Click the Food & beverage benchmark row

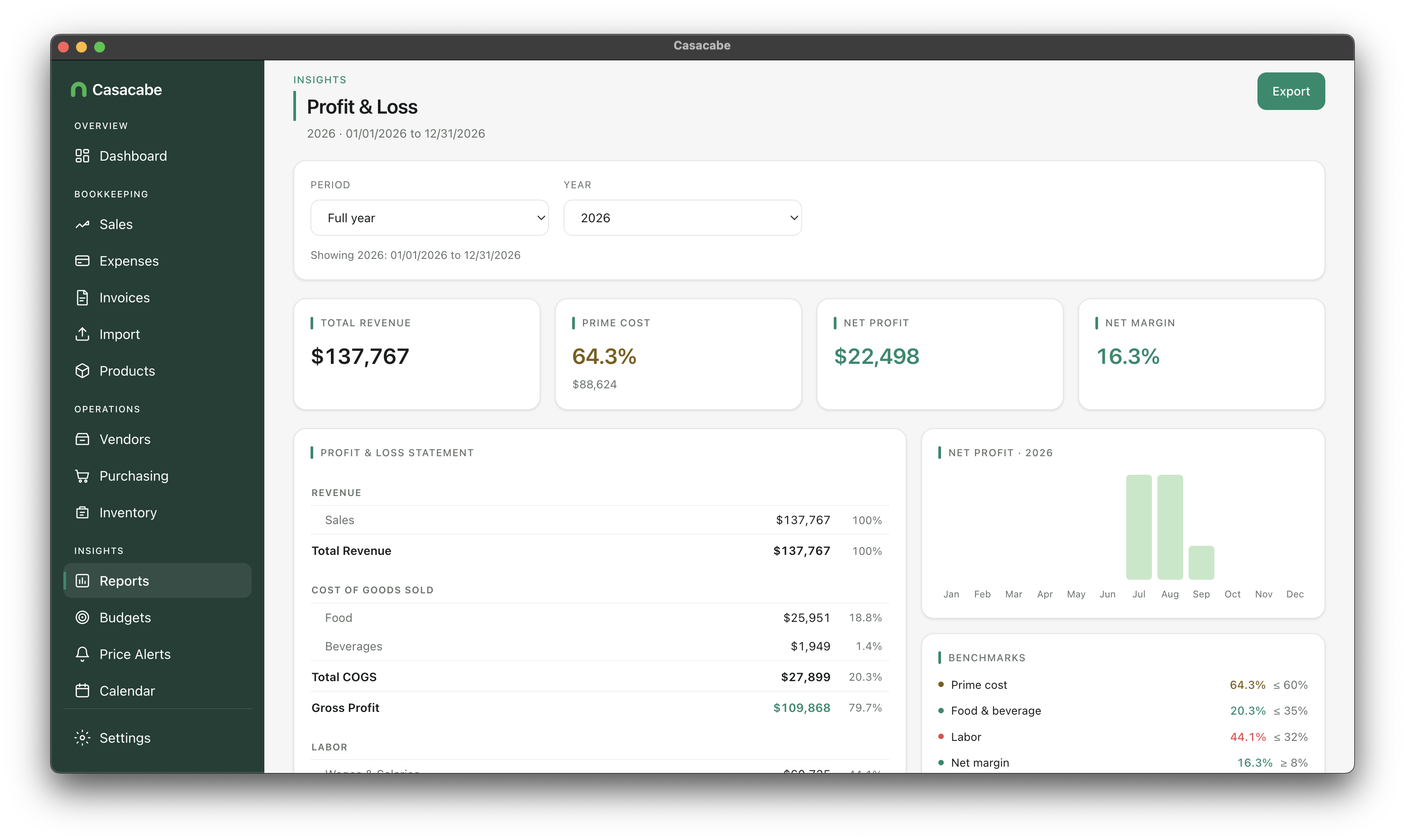[x=1123, y=711]
